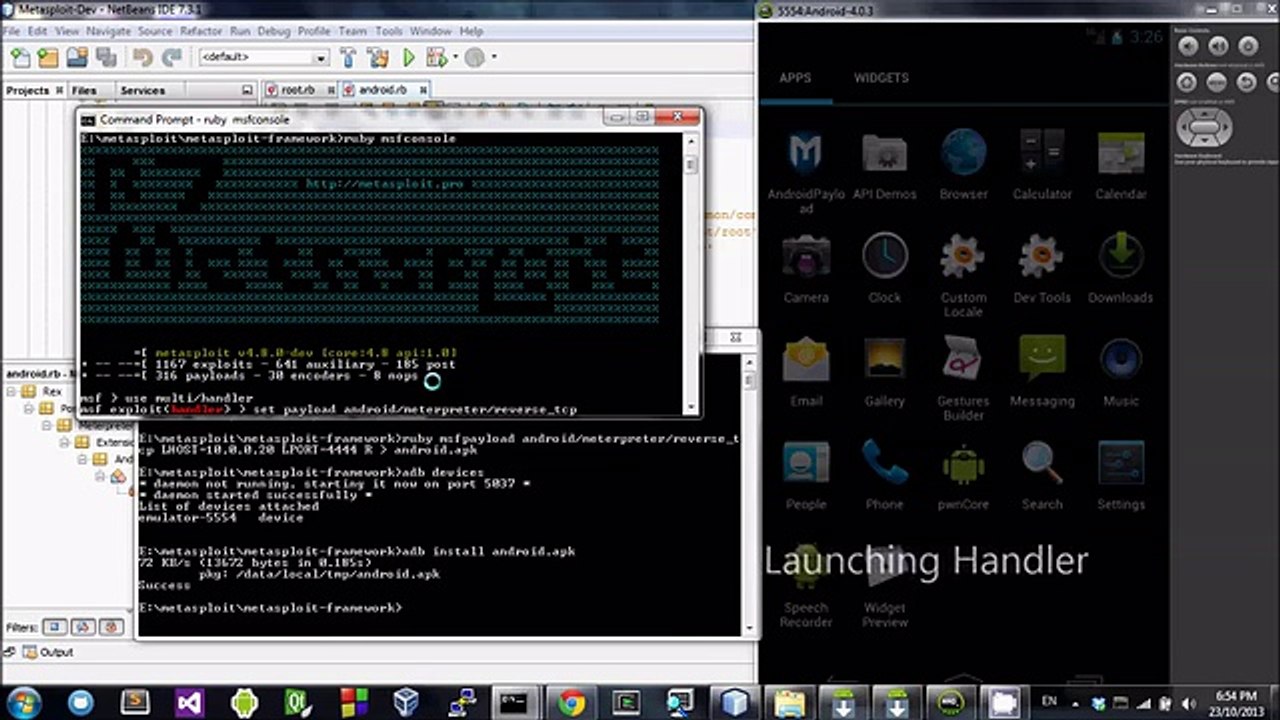The width and height of the screenshot is (1280, 720).
Task: Open Custom Locale app in emulator
Action: 963,276
